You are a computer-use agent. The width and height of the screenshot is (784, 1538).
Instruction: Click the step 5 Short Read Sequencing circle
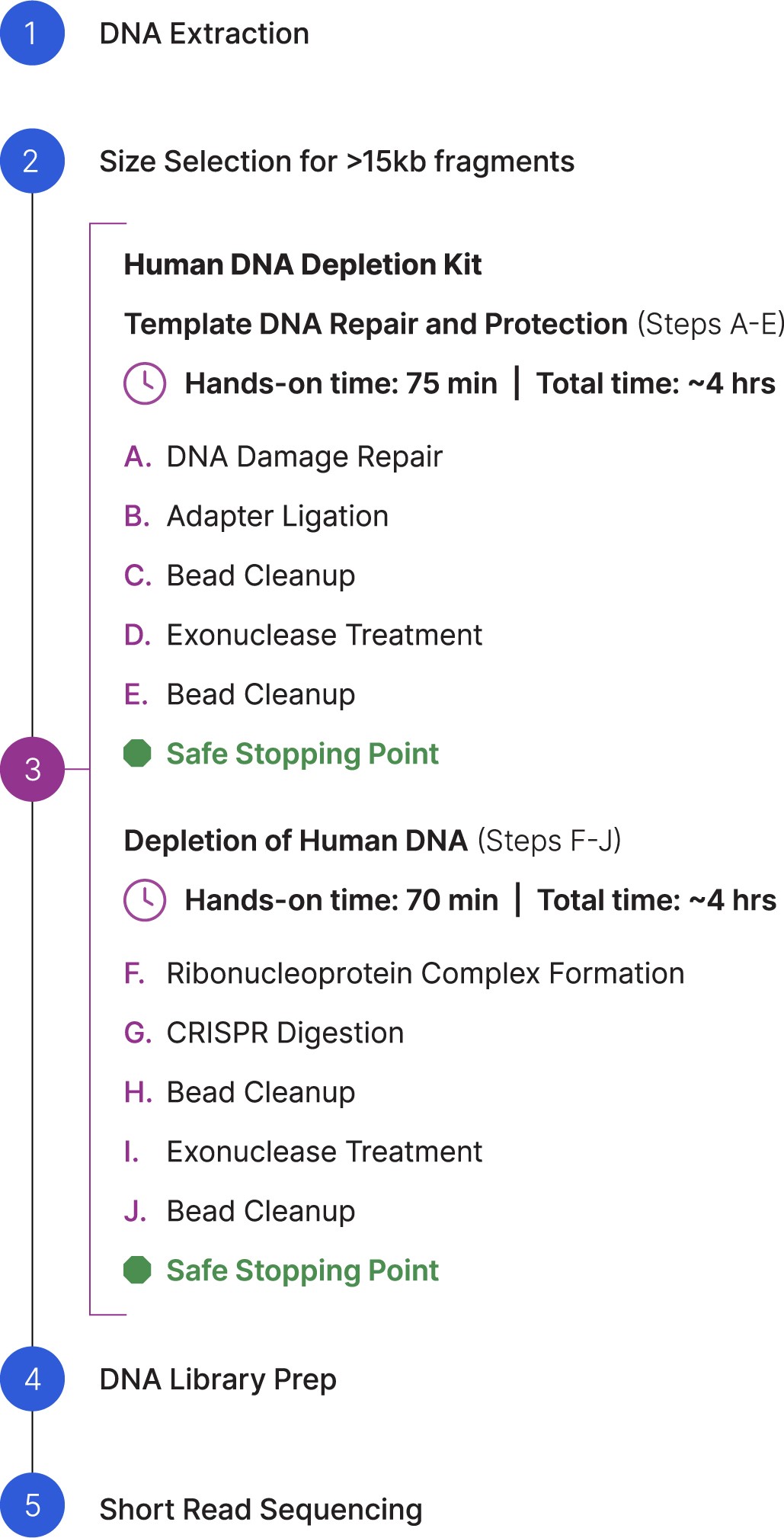coord(32,1505)
